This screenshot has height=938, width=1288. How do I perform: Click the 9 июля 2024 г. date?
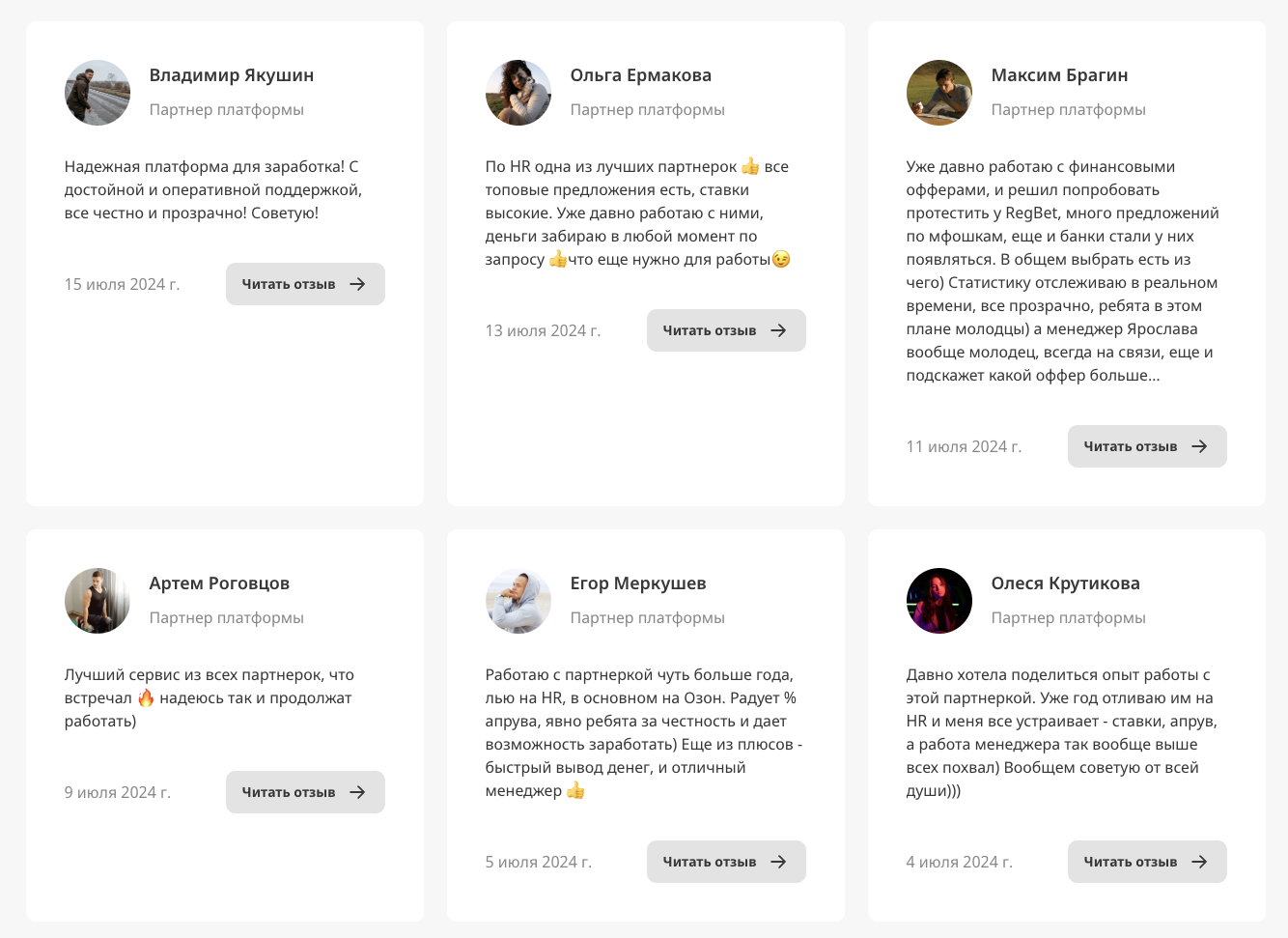click(x=118, y=792)
